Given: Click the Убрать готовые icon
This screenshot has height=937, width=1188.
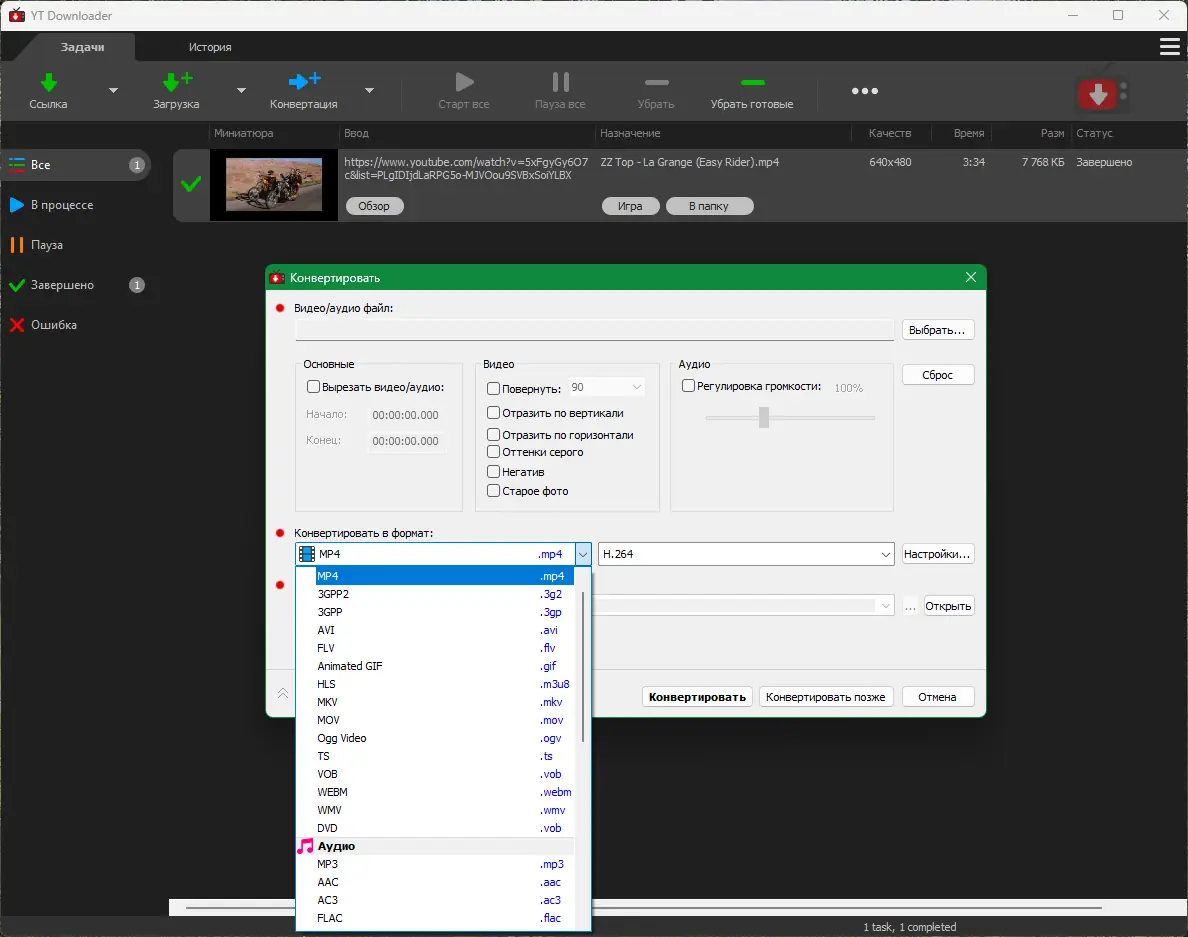Looking at the screenshot, I should coord(751,83).
